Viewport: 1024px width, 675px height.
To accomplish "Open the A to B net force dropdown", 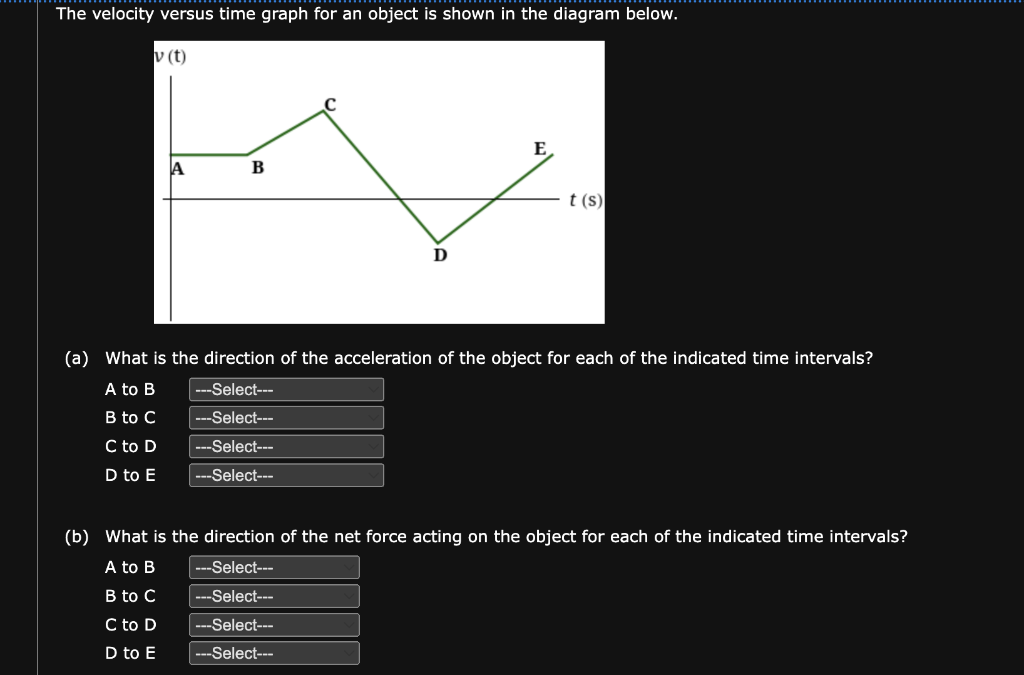I will 274,567.
